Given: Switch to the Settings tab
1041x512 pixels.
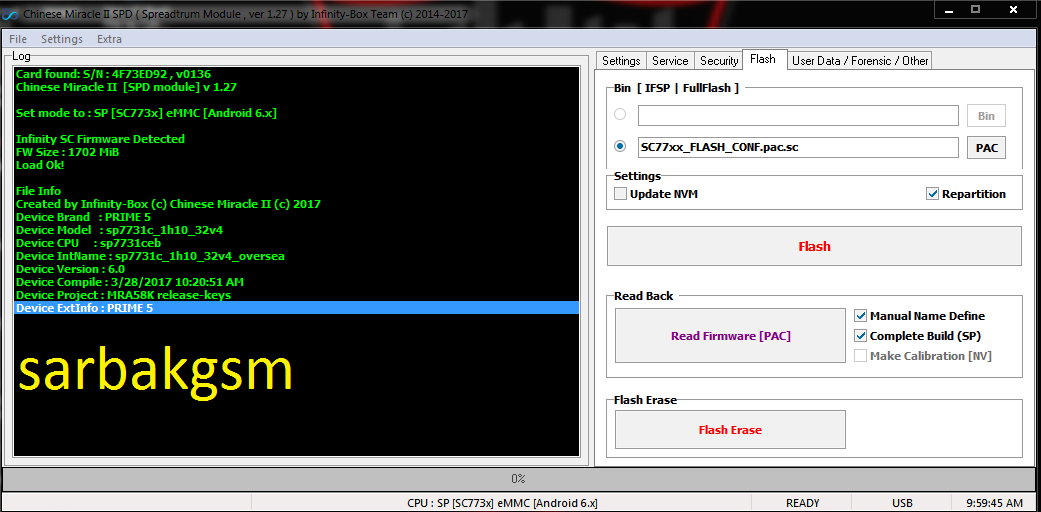Looking at the screenshot, I should click(x=621, y=60).
